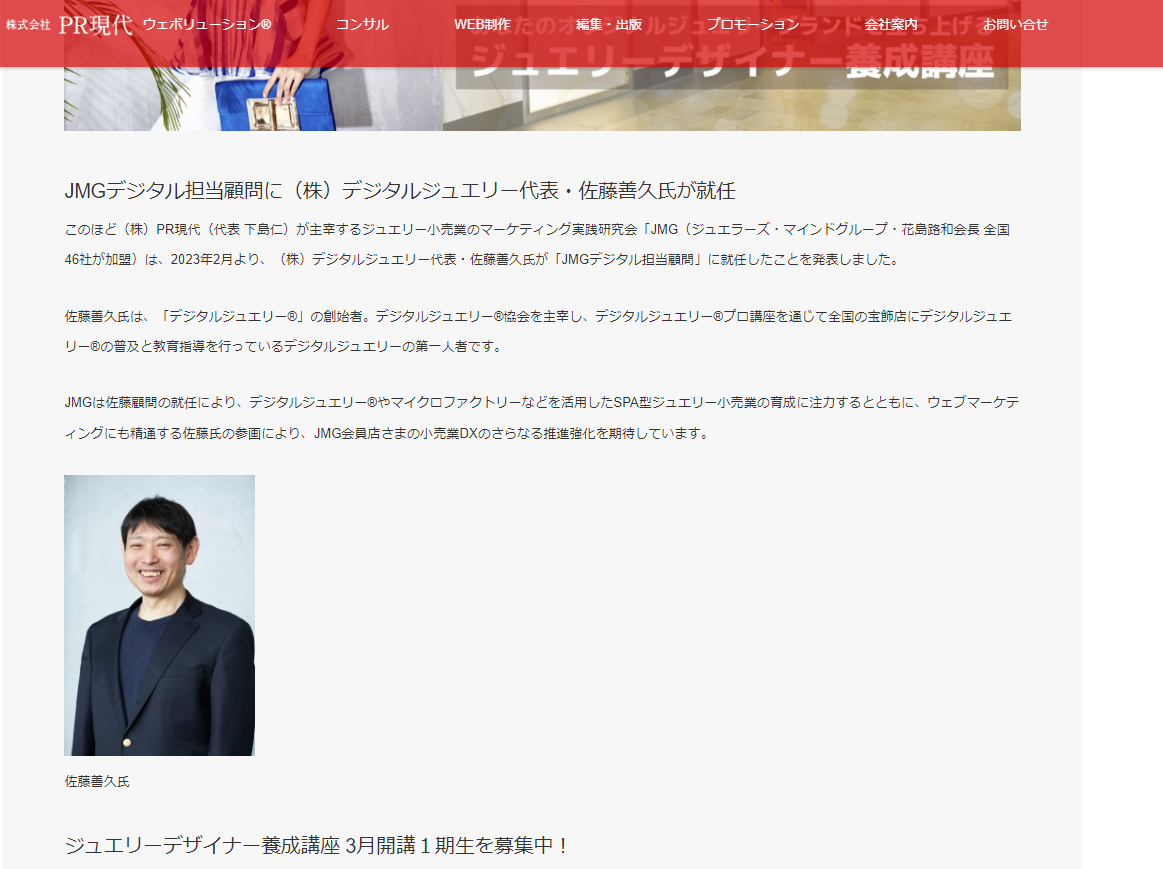The image size is (1163, 869).
Task: Click the heading ジュエリーデザイナー養成講座 3月開講１期生を募集中！
Action: (317, 845)
